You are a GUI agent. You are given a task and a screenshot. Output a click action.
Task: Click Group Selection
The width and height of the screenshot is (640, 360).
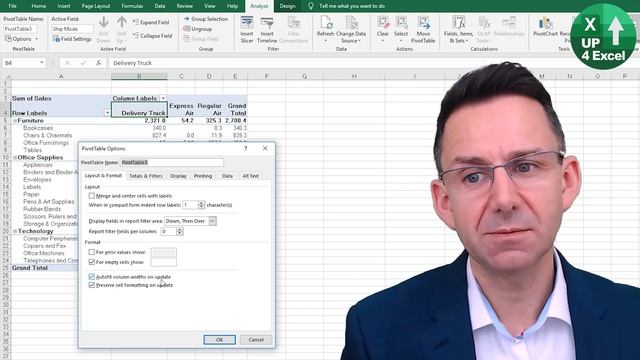[x=206, y=19]
